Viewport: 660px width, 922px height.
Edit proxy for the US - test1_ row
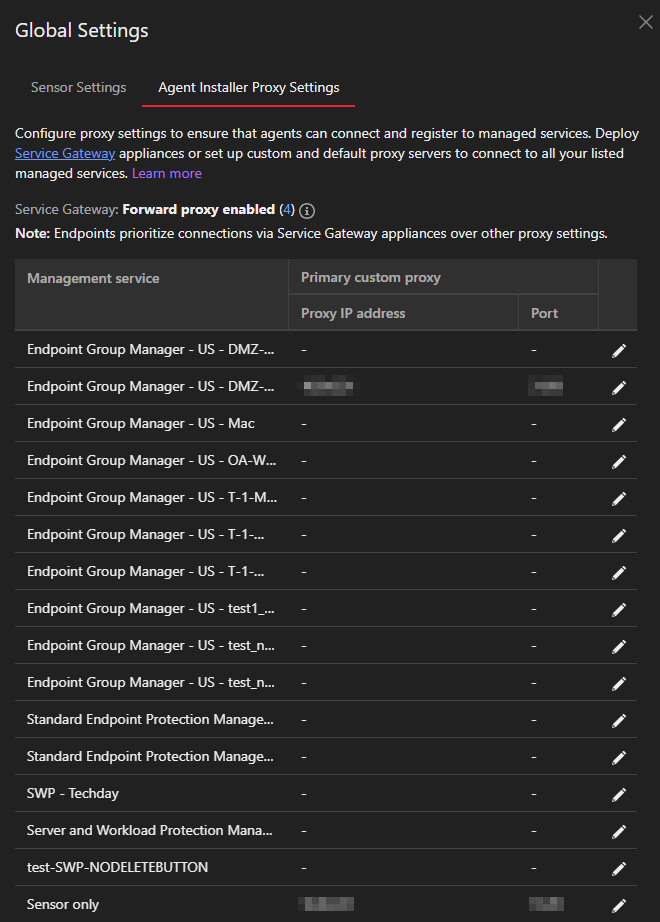[619, 609]
